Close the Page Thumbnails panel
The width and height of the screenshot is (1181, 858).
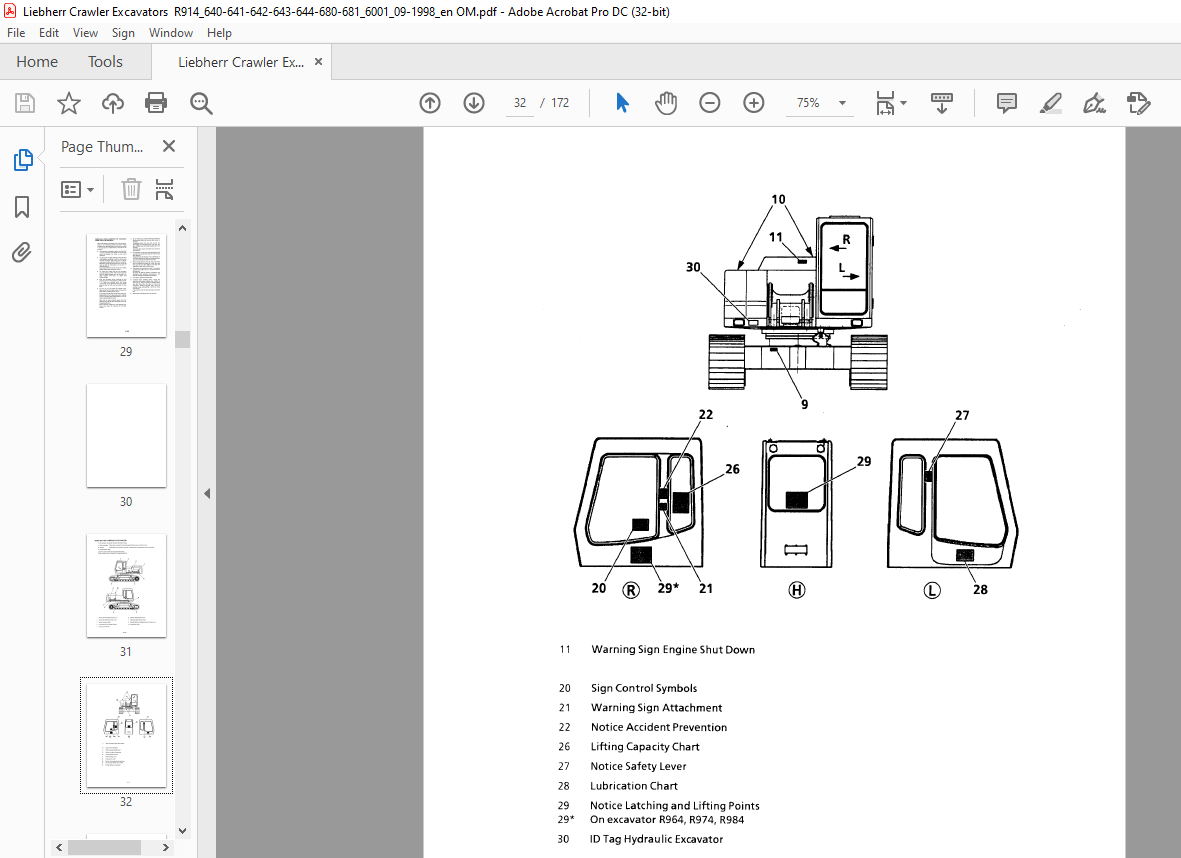tap(169, 146)
